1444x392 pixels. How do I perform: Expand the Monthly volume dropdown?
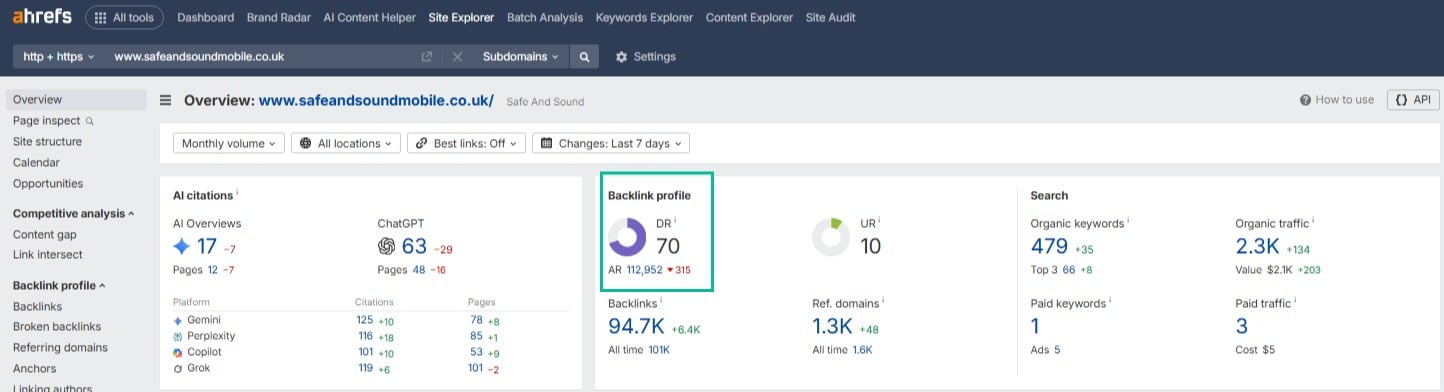(x=229, y=143)
